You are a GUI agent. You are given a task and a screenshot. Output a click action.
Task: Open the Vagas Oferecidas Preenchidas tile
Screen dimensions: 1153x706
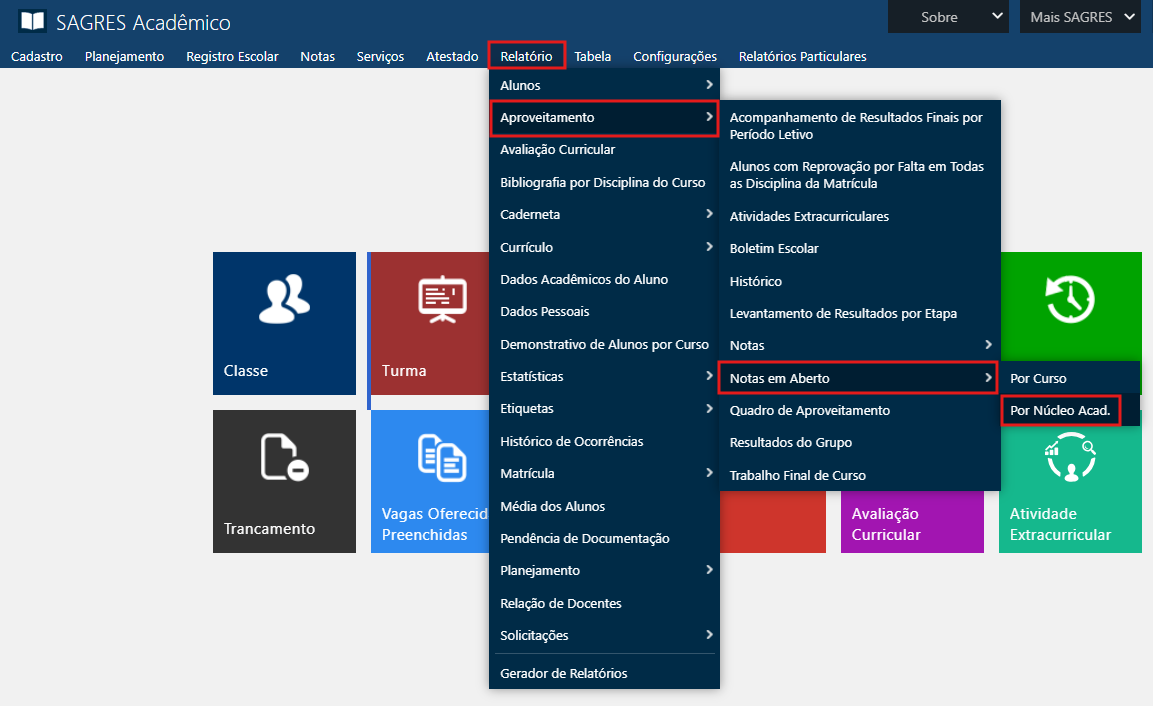coord(430,481)
